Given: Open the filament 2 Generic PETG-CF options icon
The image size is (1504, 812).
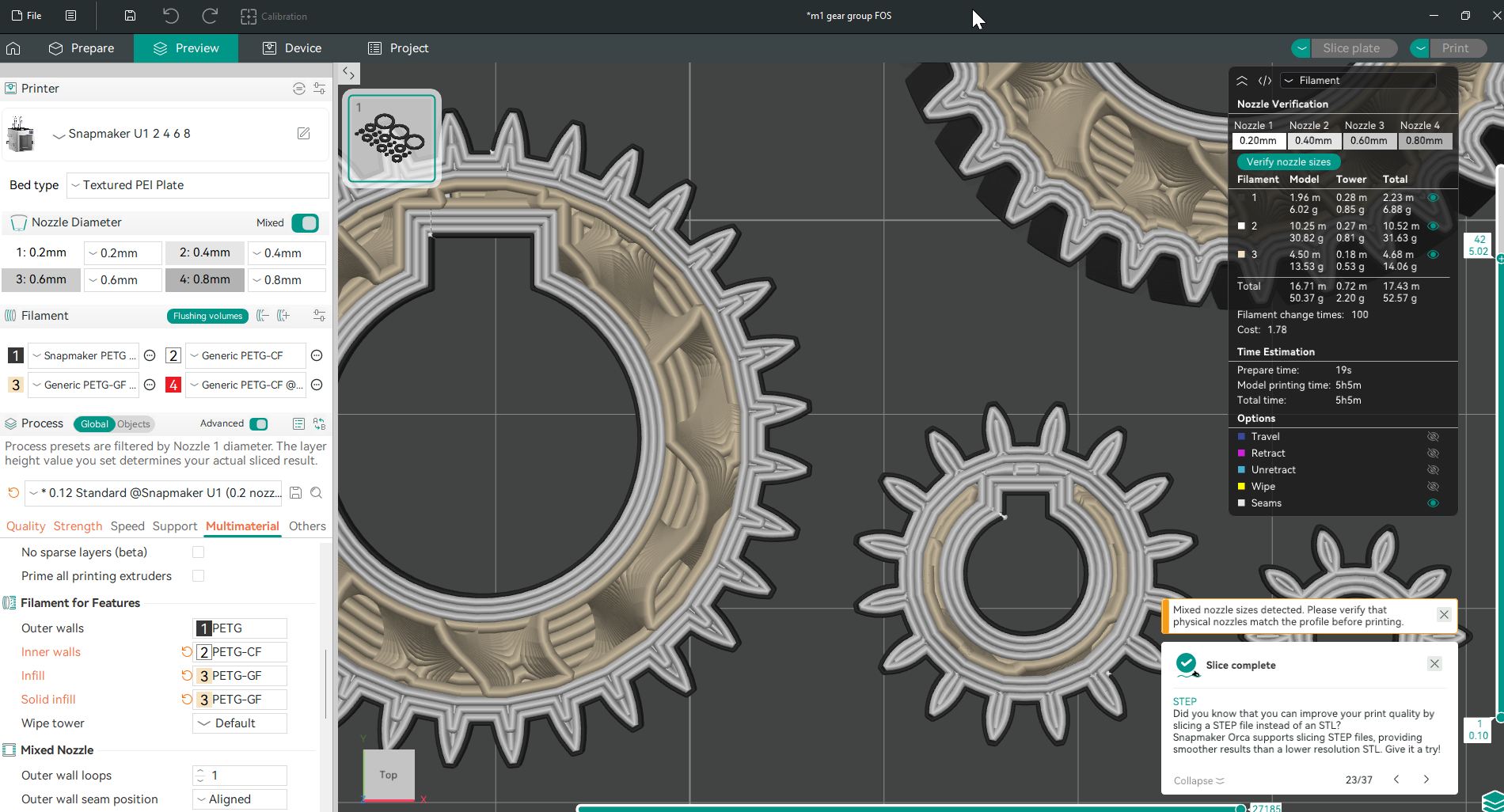Looking at the screenshot, I should pyautogui.click(x=317, y=356).
